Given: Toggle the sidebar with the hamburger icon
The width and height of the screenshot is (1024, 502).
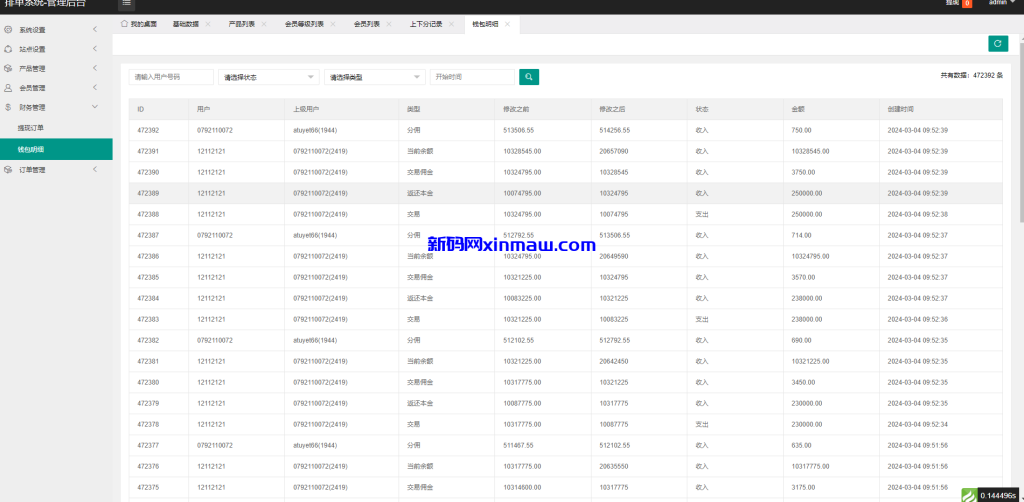Looking at the screenshot, I should (x=127, y=3).
